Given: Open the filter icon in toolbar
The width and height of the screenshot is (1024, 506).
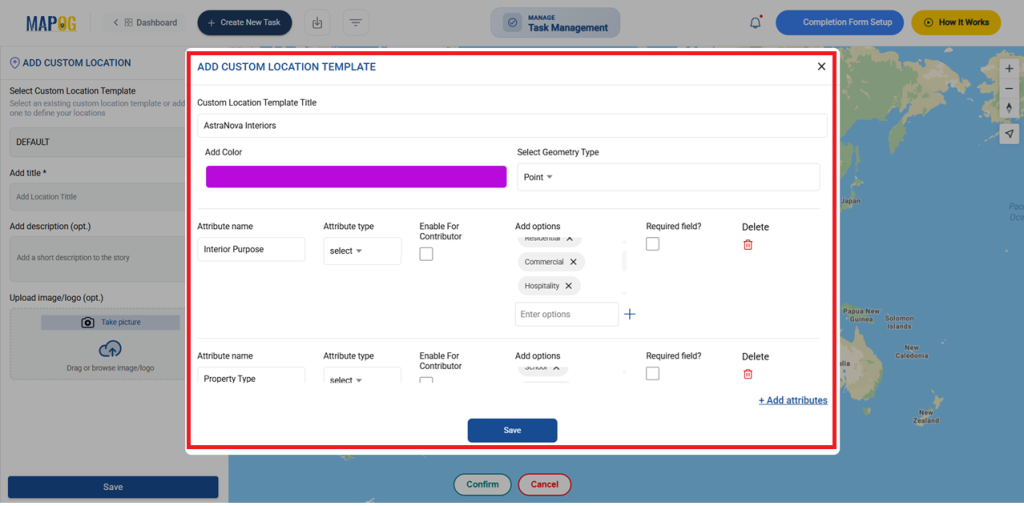Looking at the screenshot, I should (356, 23).
